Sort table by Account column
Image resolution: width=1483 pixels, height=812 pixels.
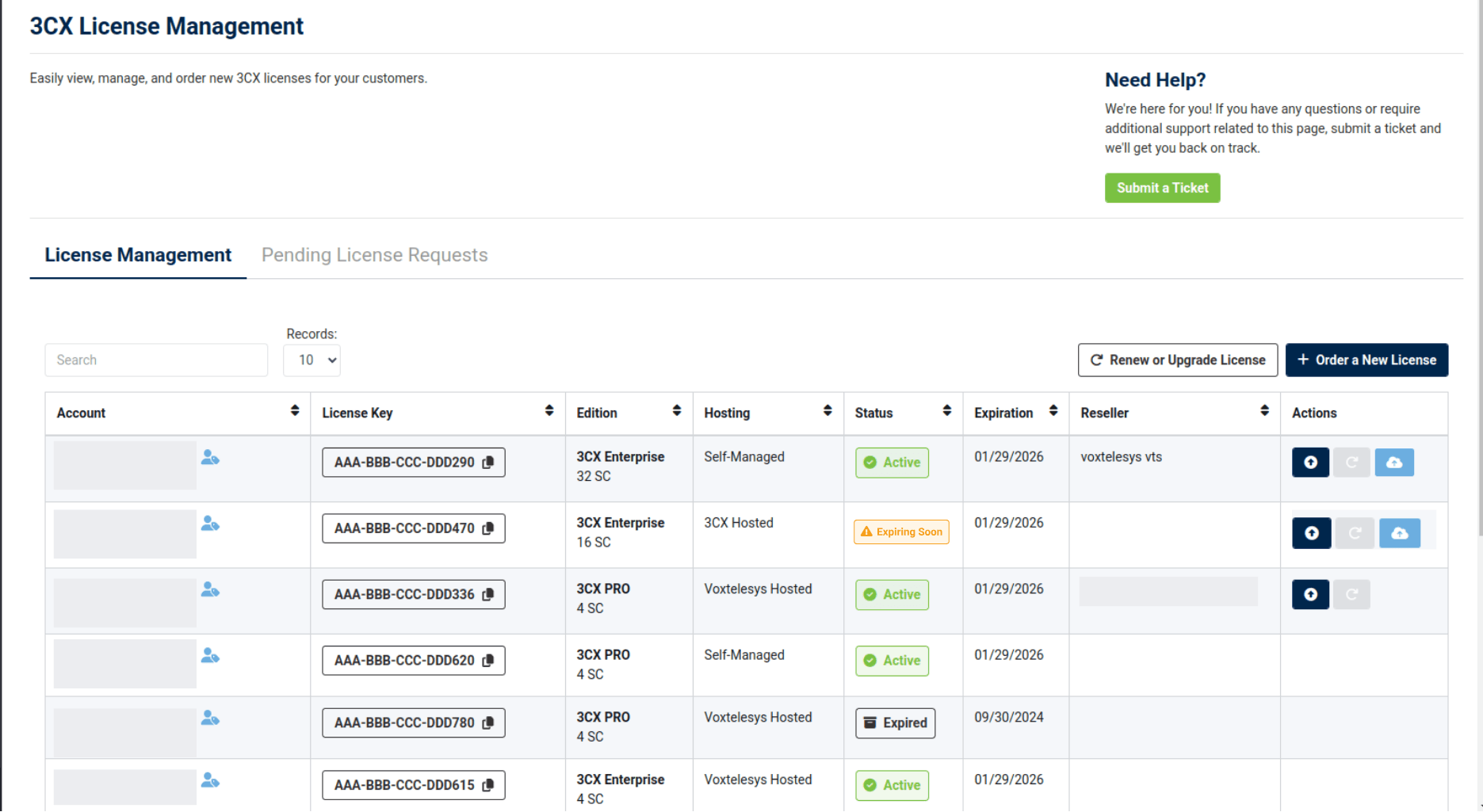tap(295, 410)
